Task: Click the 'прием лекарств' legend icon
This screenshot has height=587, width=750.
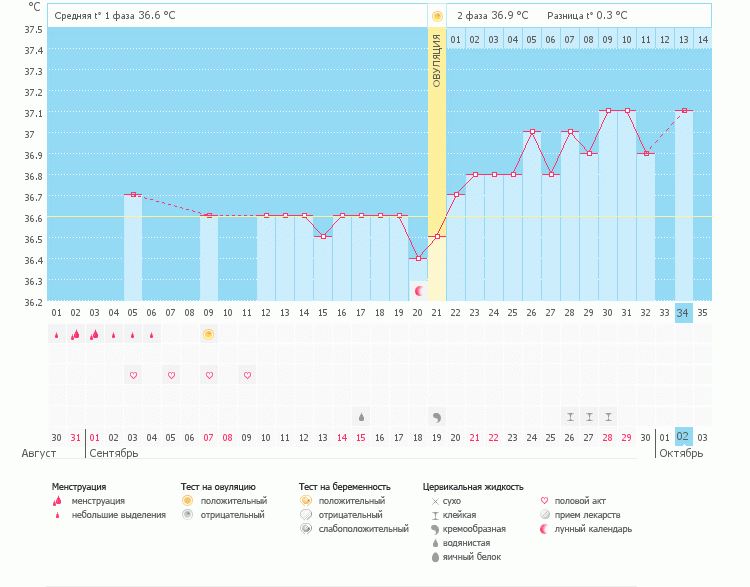Action: pyautogui.click(x=545, y=515)
